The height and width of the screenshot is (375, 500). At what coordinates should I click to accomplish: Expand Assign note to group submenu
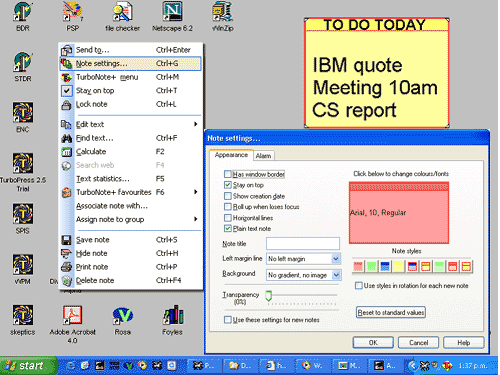click(131, 219)
